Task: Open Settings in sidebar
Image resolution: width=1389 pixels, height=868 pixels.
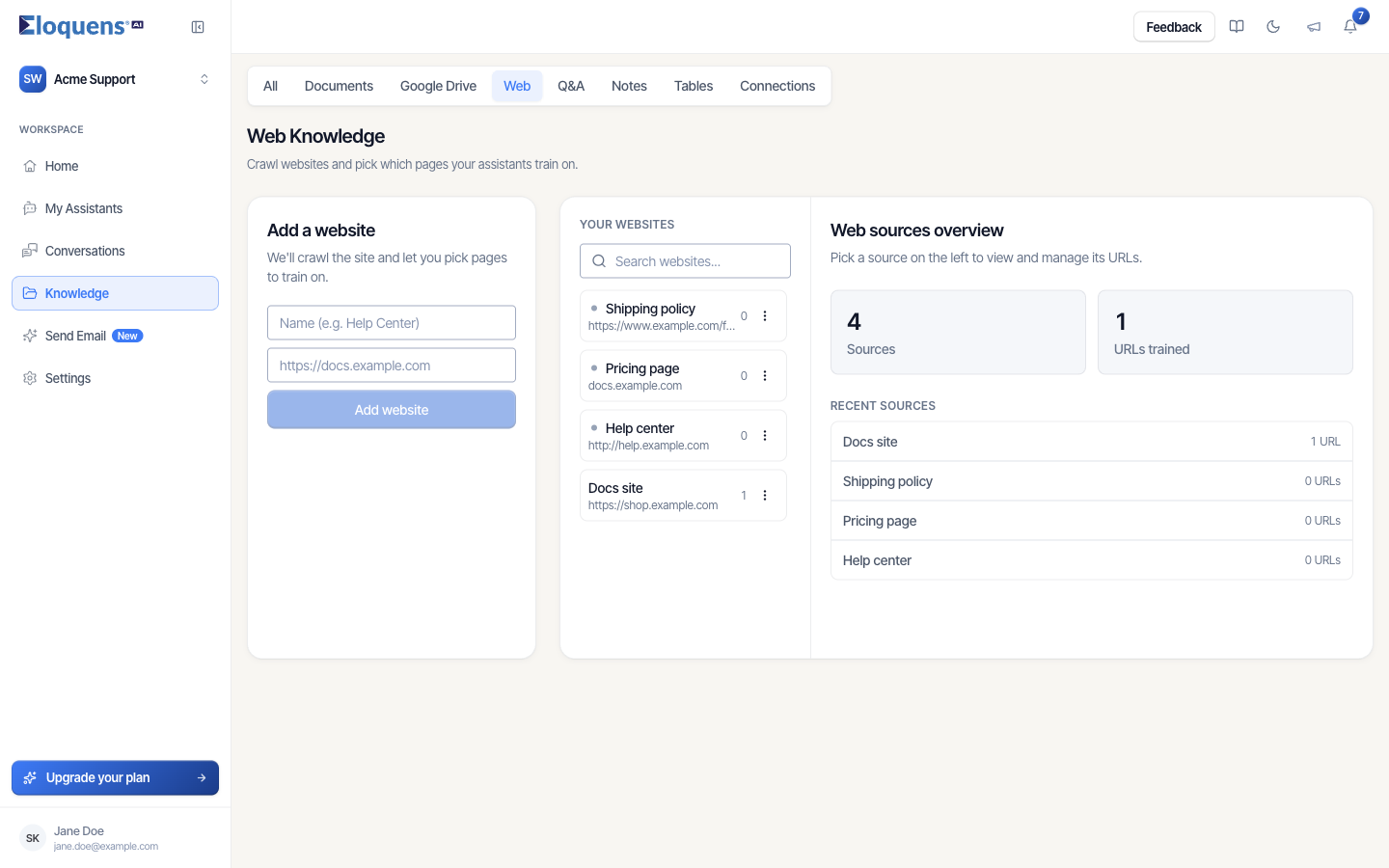Action: (x=115, y=378)
